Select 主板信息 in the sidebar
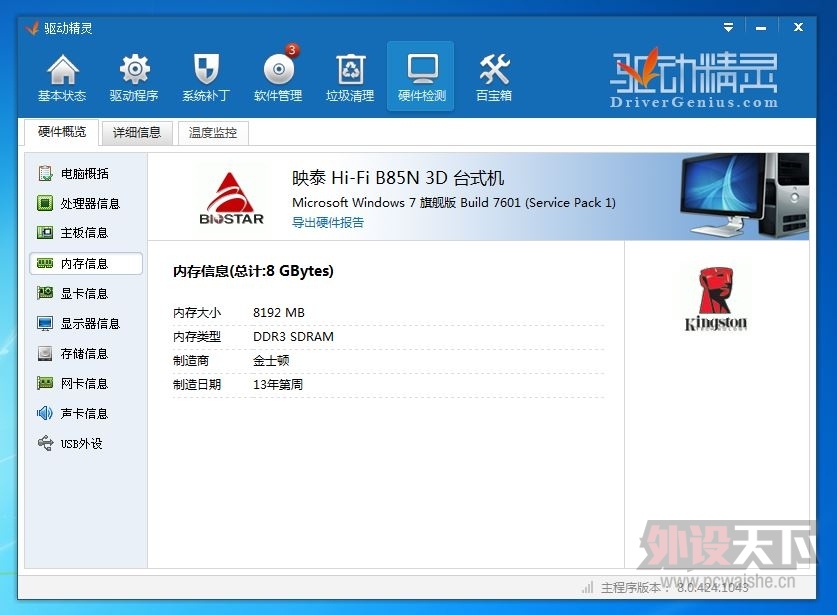 coord(86,233)
